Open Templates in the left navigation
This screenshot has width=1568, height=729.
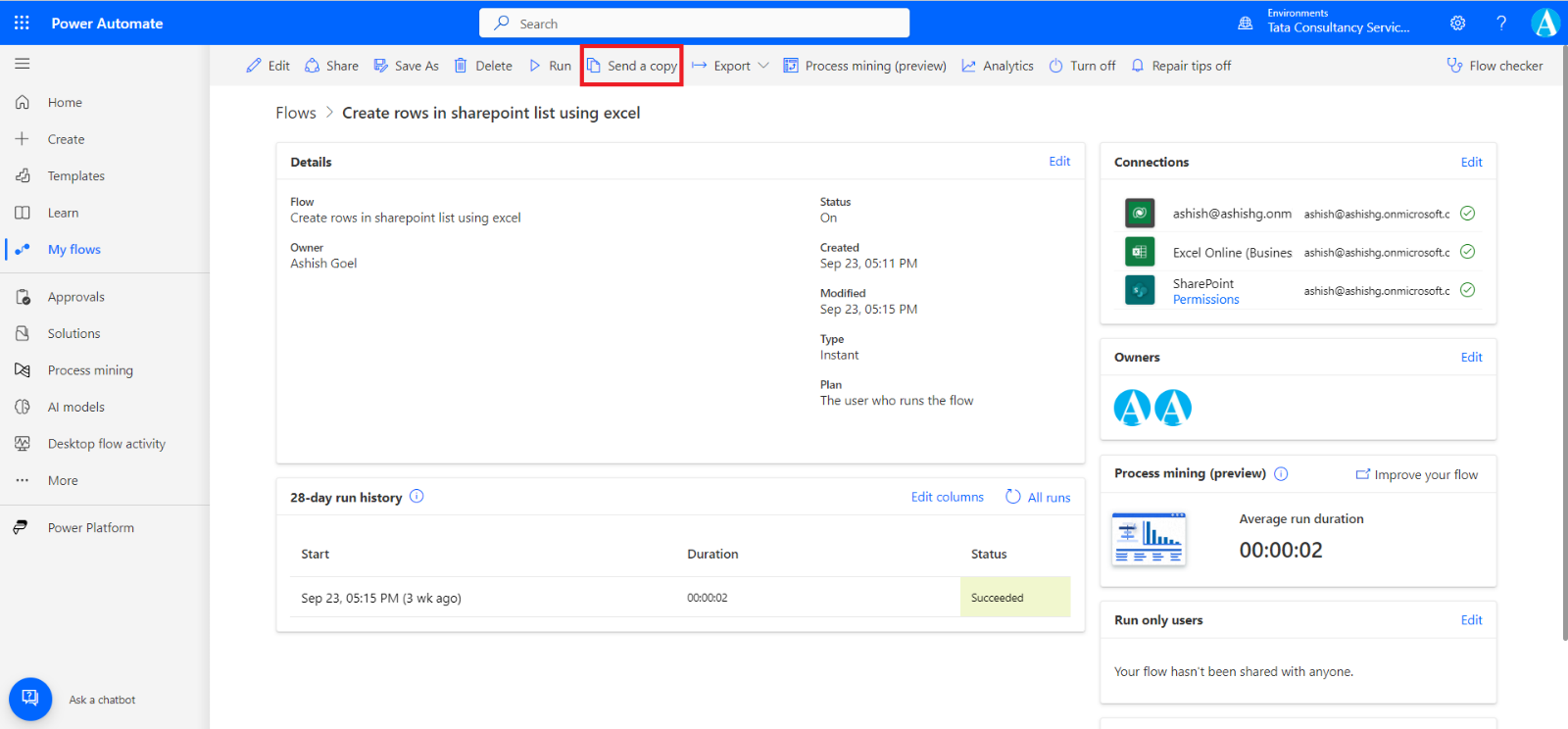click(75, 176)
